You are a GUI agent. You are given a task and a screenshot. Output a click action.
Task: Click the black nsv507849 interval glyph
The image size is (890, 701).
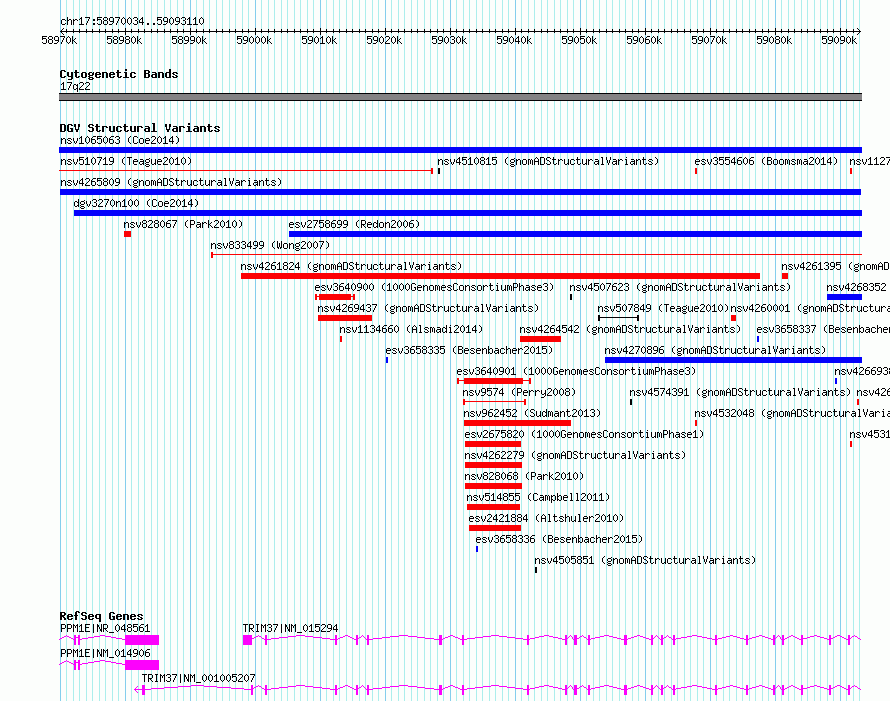618,318
